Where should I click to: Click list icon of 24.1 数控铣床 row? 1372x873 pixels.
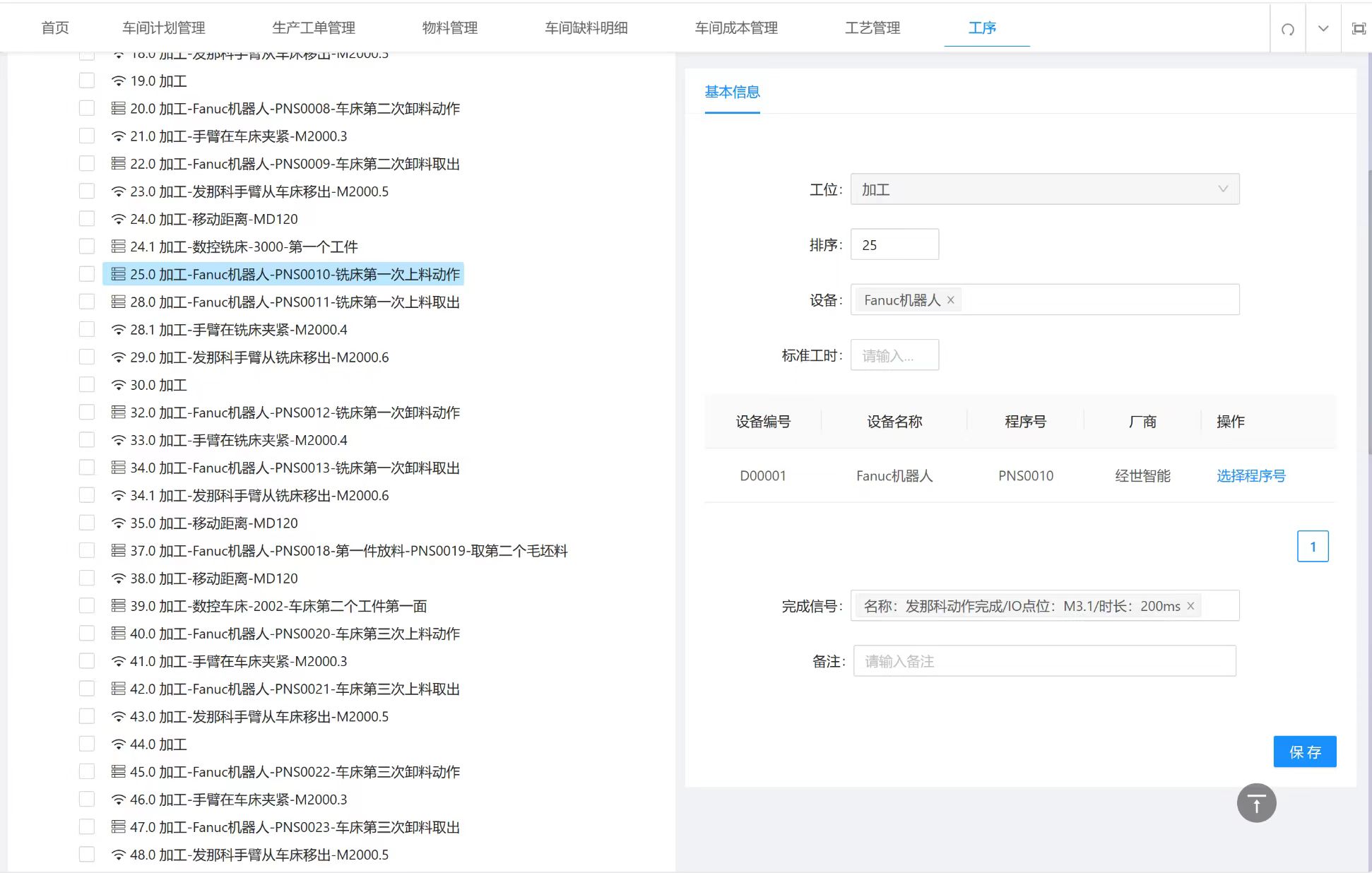click(x=119, y=247)
